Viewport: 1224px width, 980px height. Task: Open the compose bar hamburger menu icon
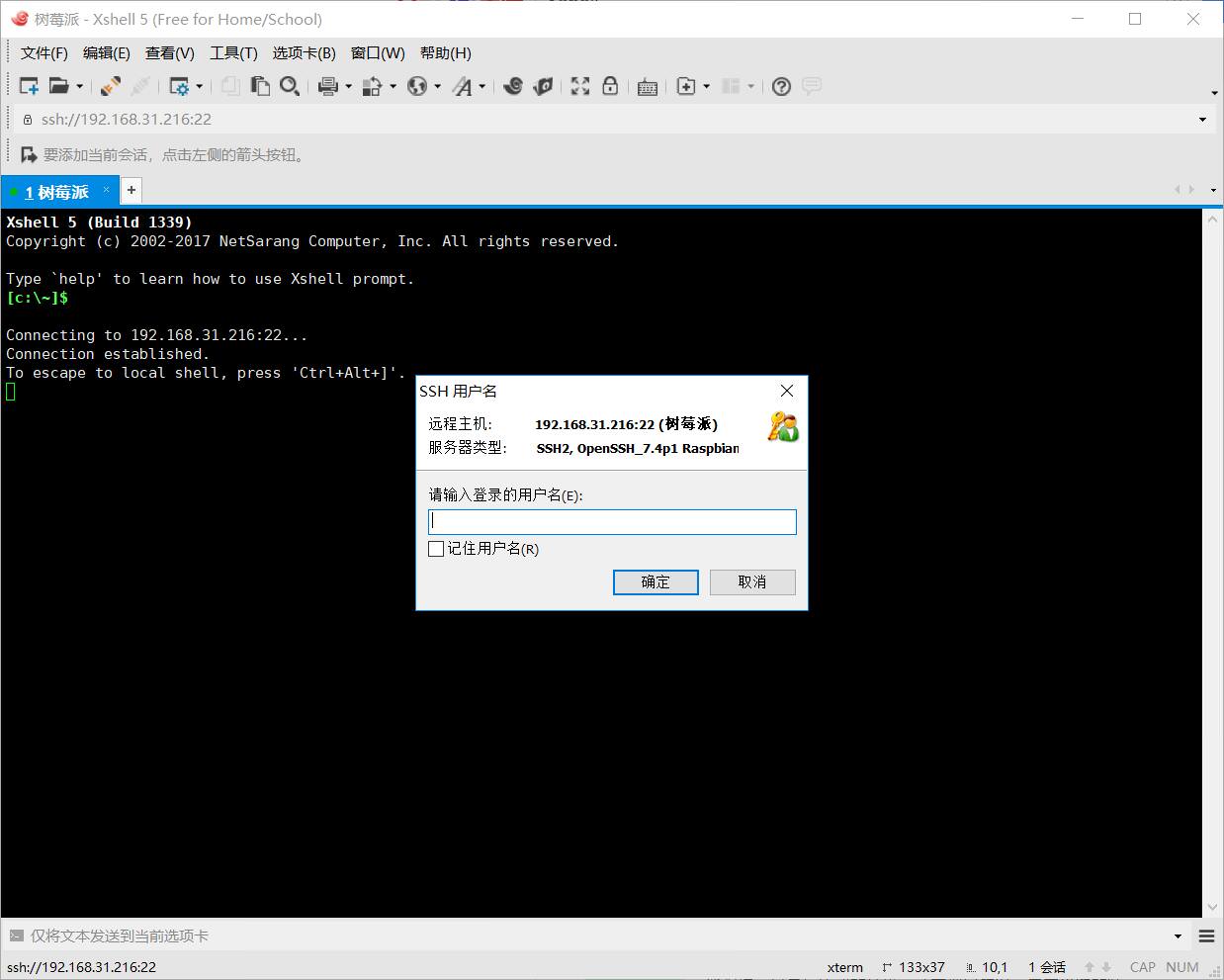coord(1206,935)
